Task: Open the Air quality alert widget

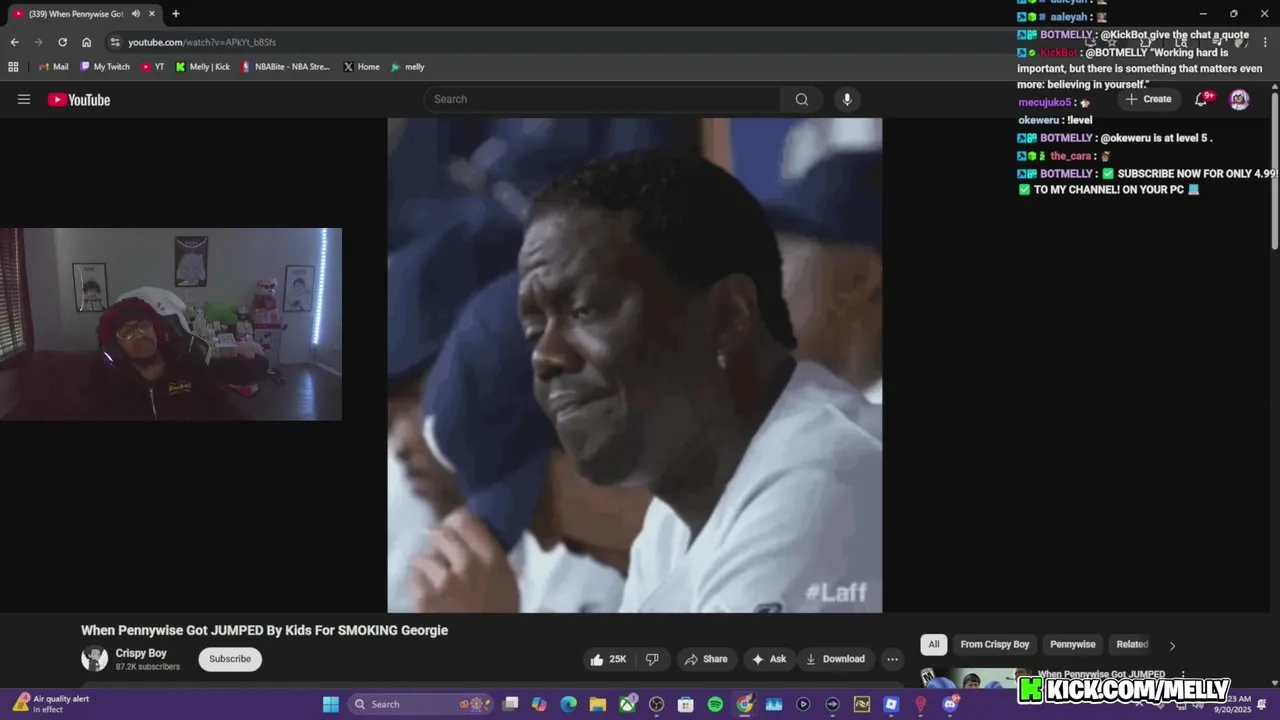Action: coord(51,704)
